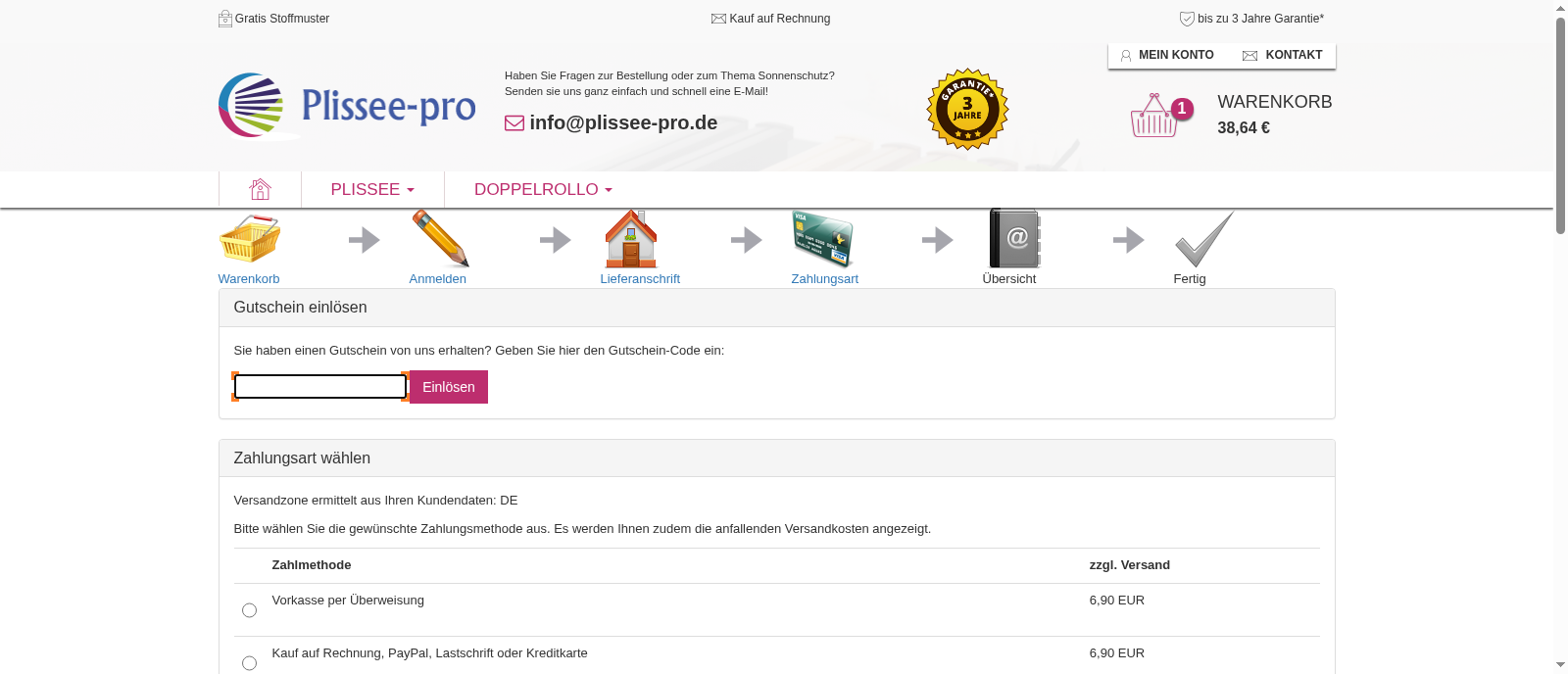The image size is (1568, 674).
Task: Go to Zahlungsart step link
Action: [825, 279]
